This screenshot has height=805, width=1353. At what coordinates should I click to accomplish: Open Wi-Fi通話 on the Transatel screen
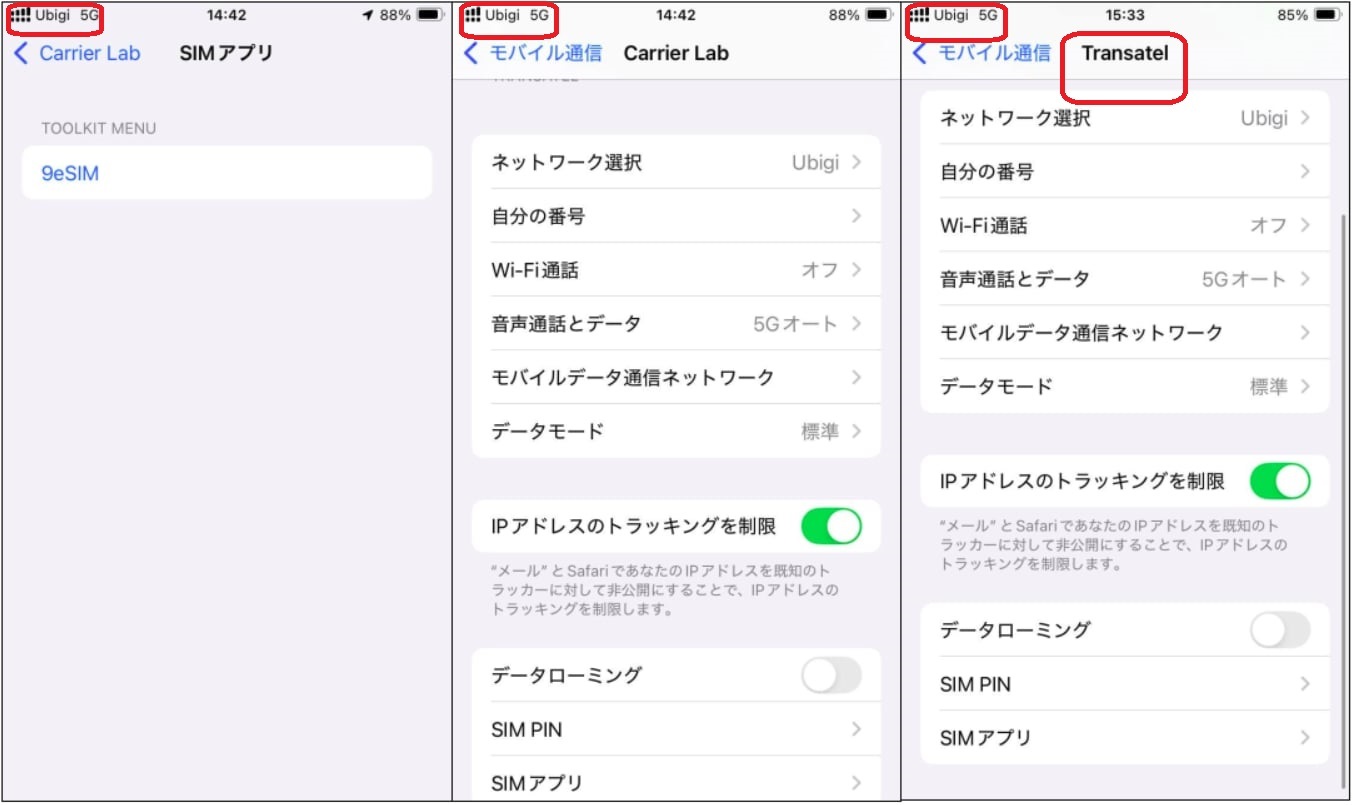[x=1125, y=225]
